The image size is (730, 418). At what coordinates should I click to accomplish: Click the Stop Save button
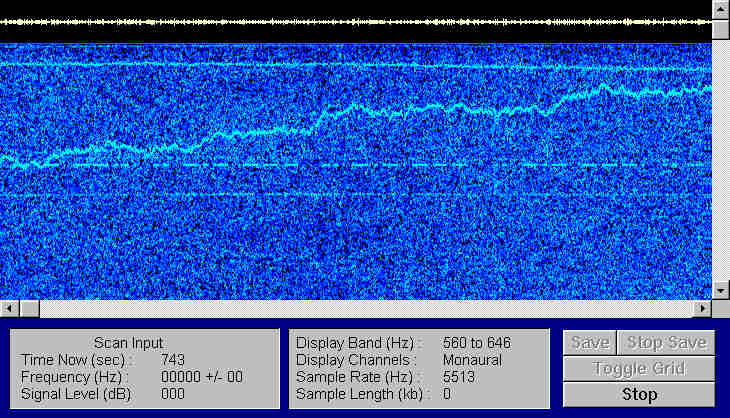666,343
